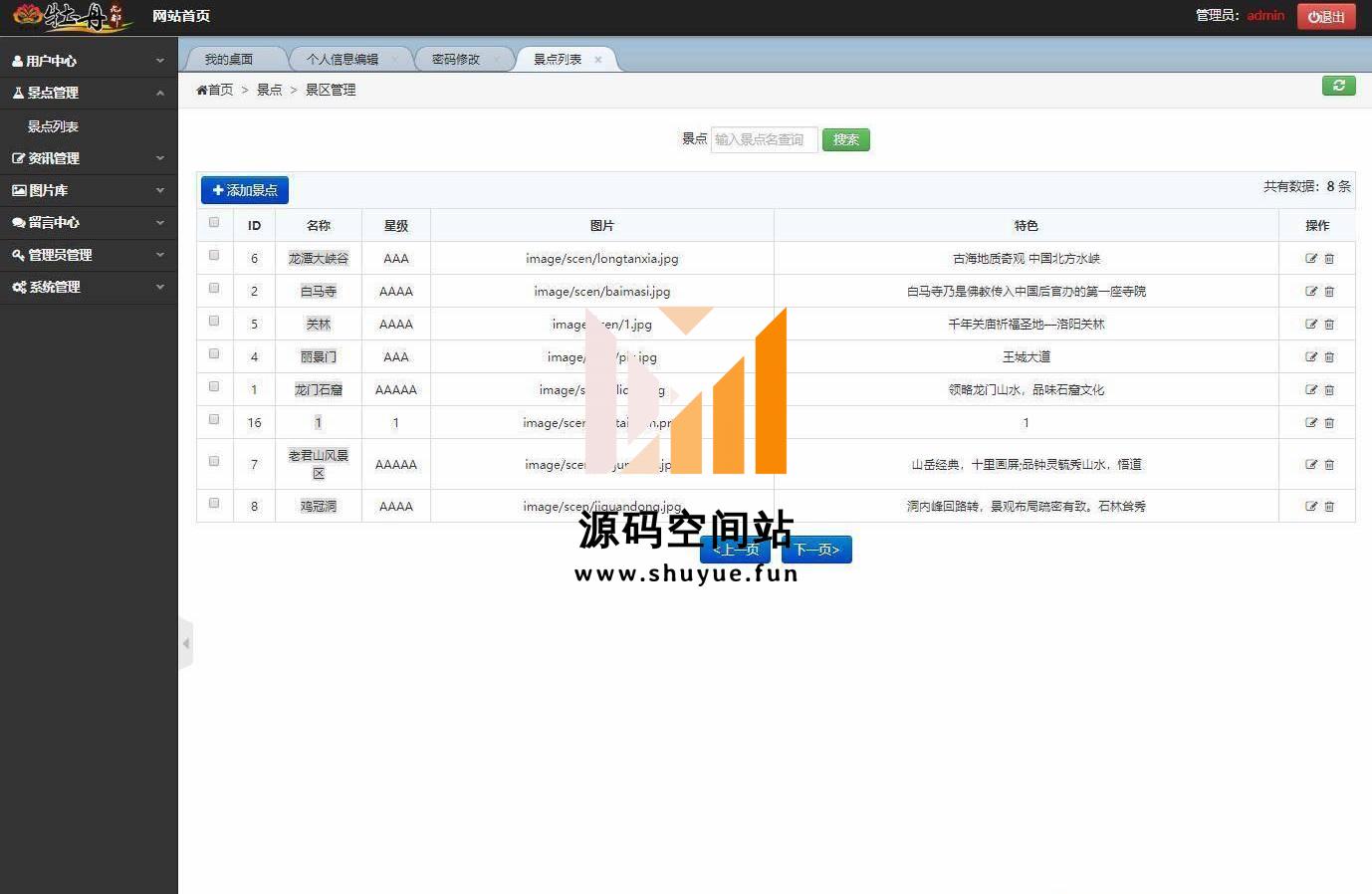The height and width of the screenshot is (894, 1372).
Task: Close the 景点列表 tab
Action: pyautogui.click(x=597, y=60)
